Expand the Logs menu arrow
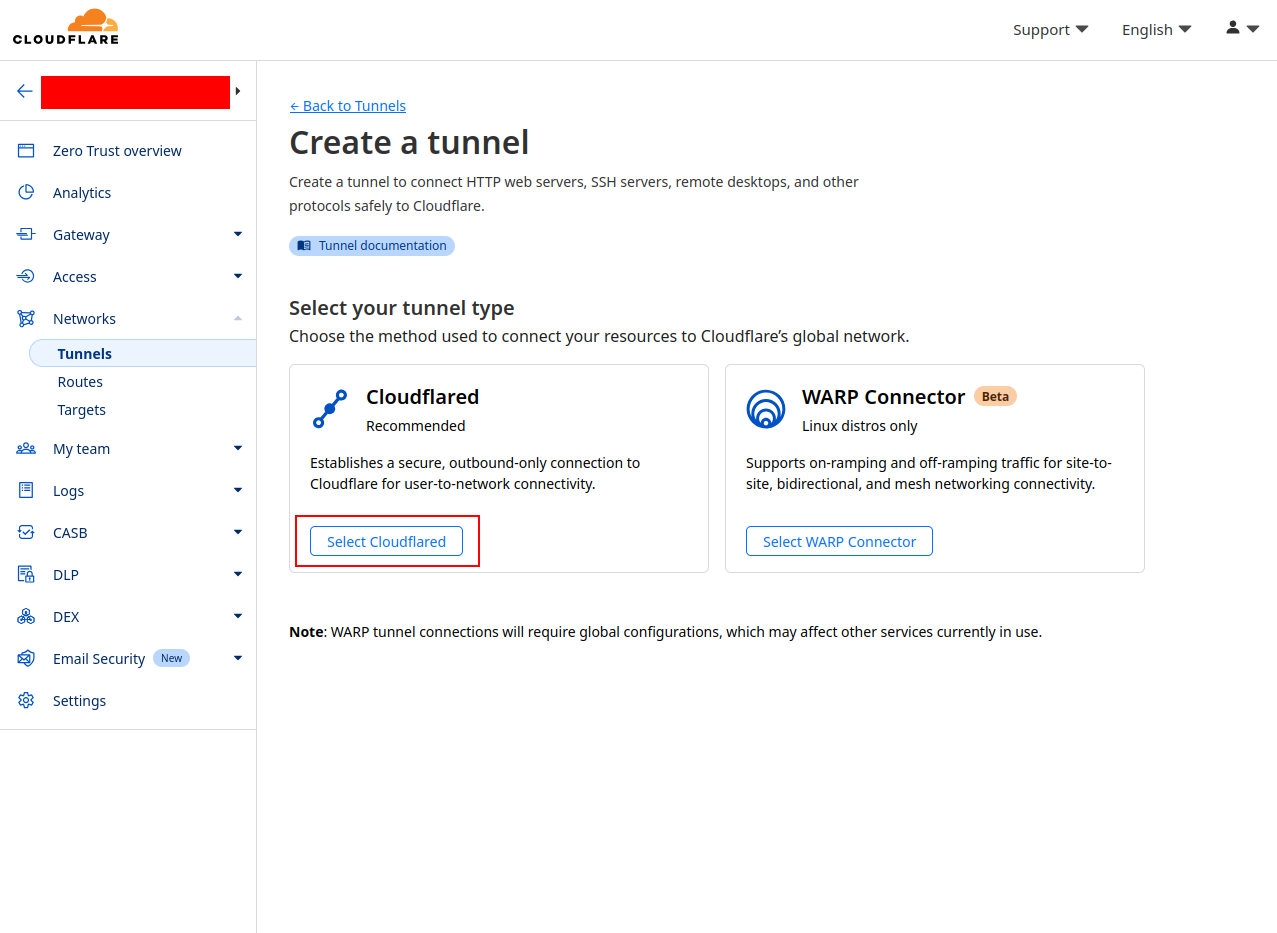The image size is (1277, 933). click(238, 490)
